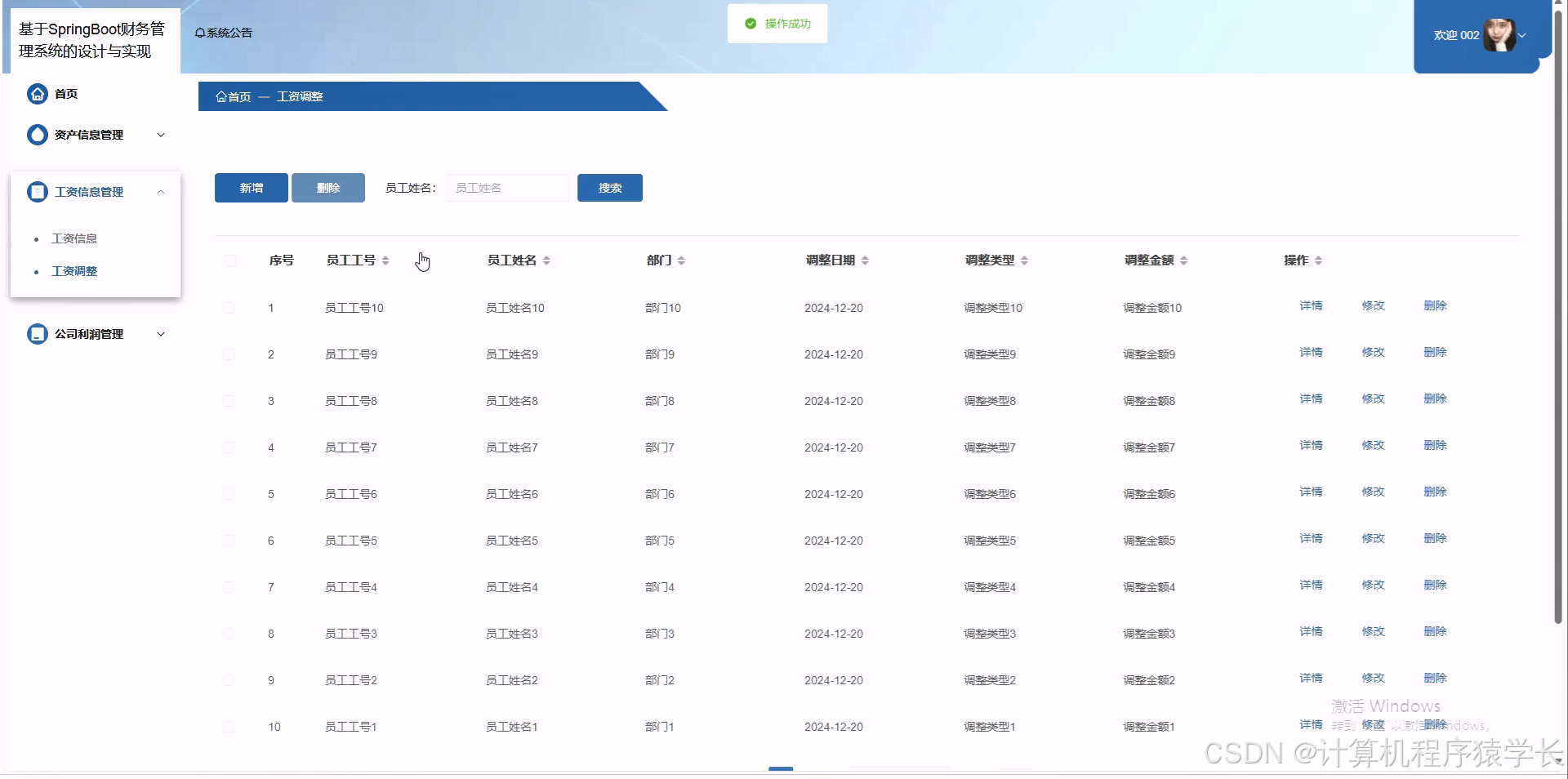This screenshot has width=1568, height=779.
Task: Click the 资产信息管理 droplet icon
Action: 38,135
